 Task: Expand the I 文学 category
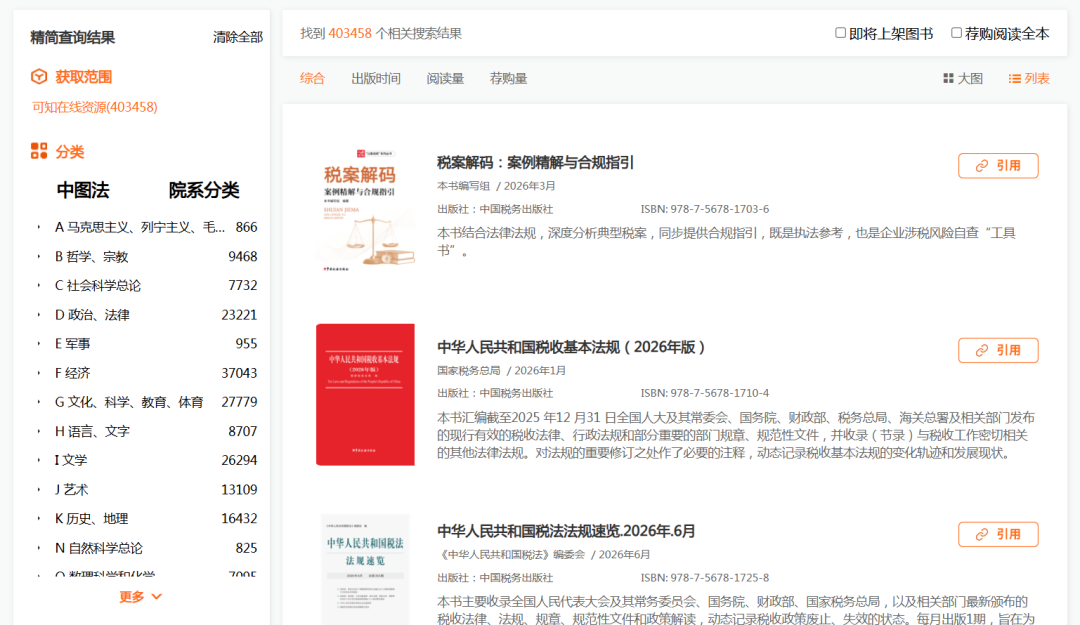click(x=39, y=460)
